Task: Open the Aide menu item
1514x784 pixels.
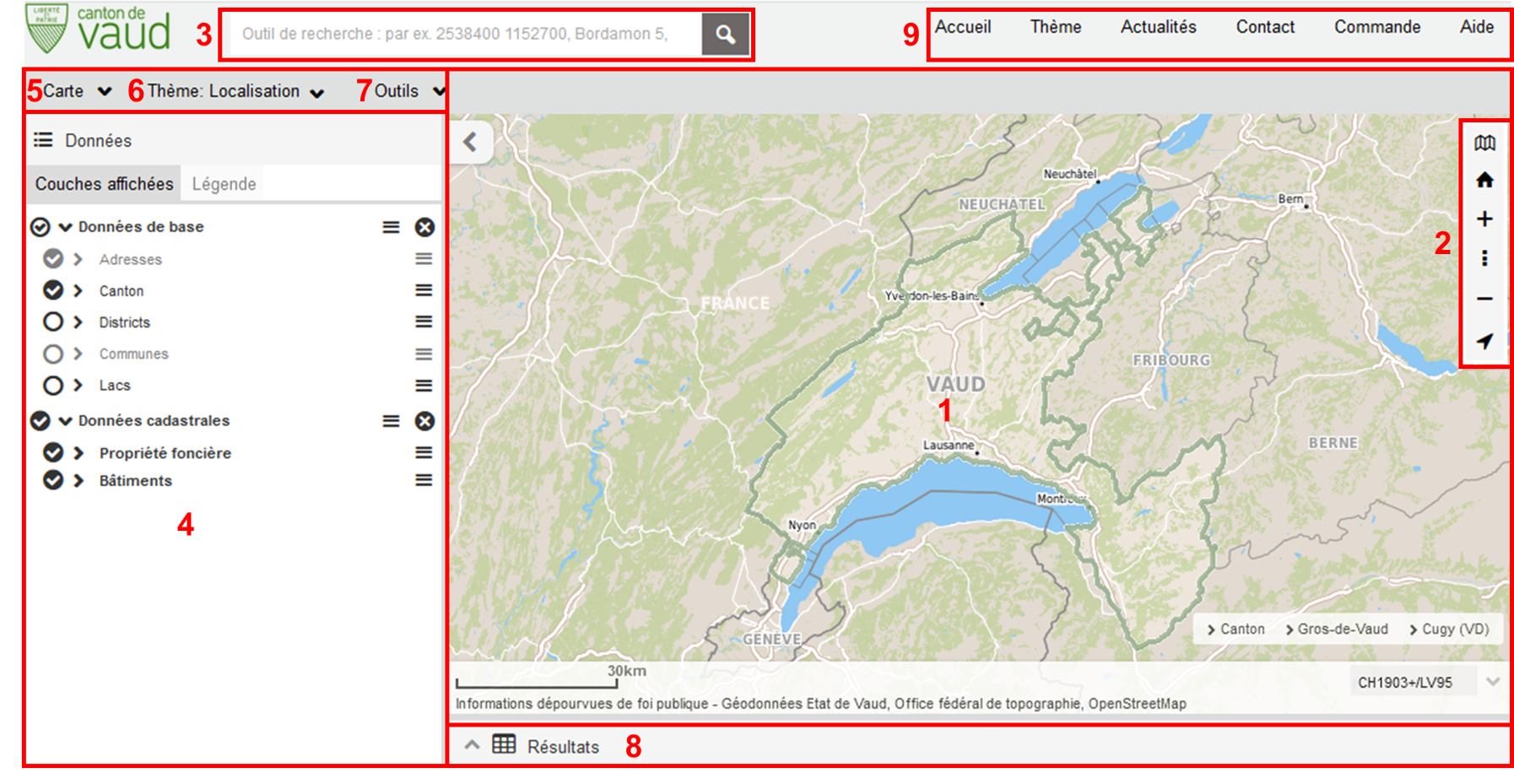Action: (1477, 27)
